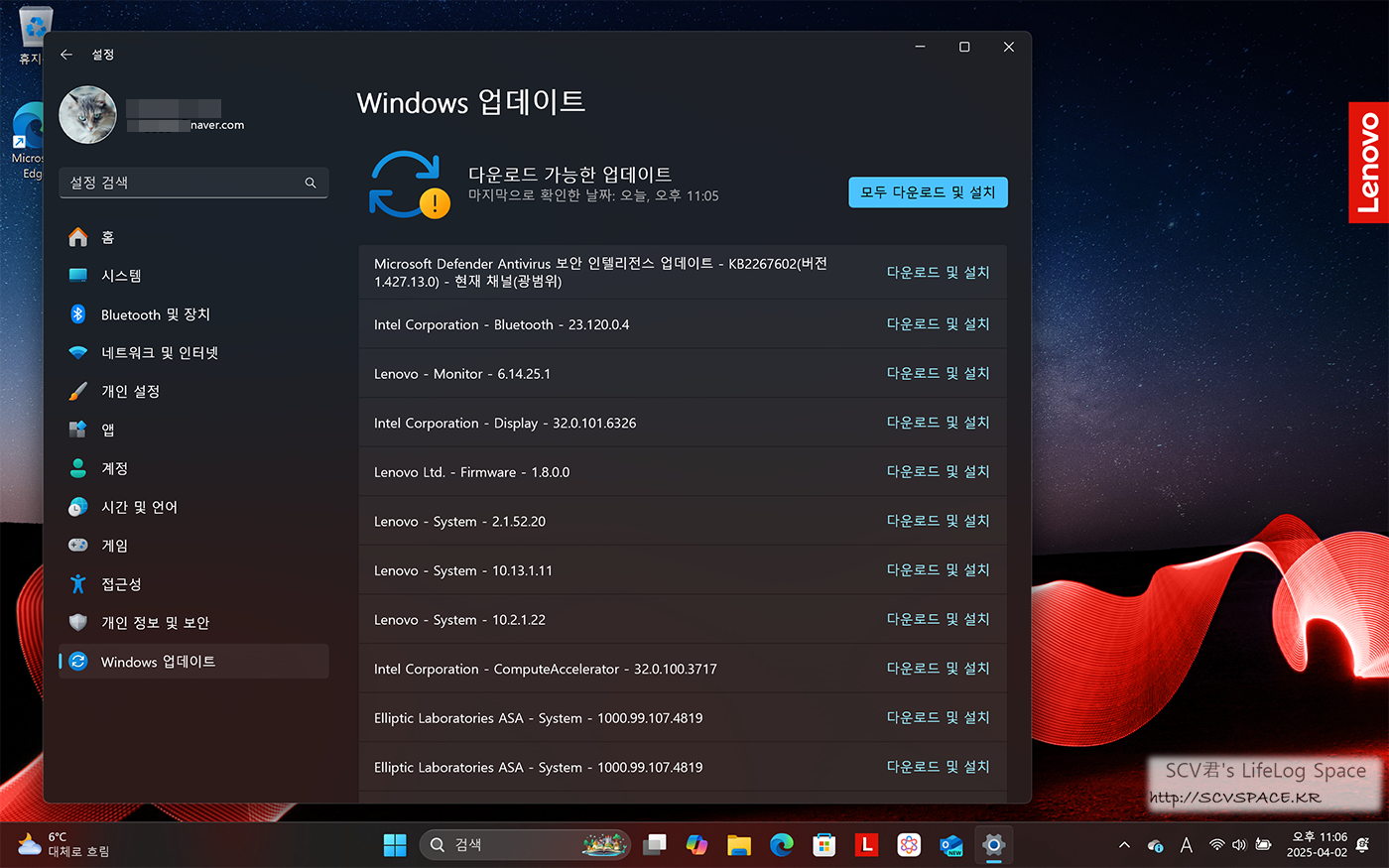1389x868 pixels.
Task: Click the search magnifier icon in settings search
Action: pos(311,183)
